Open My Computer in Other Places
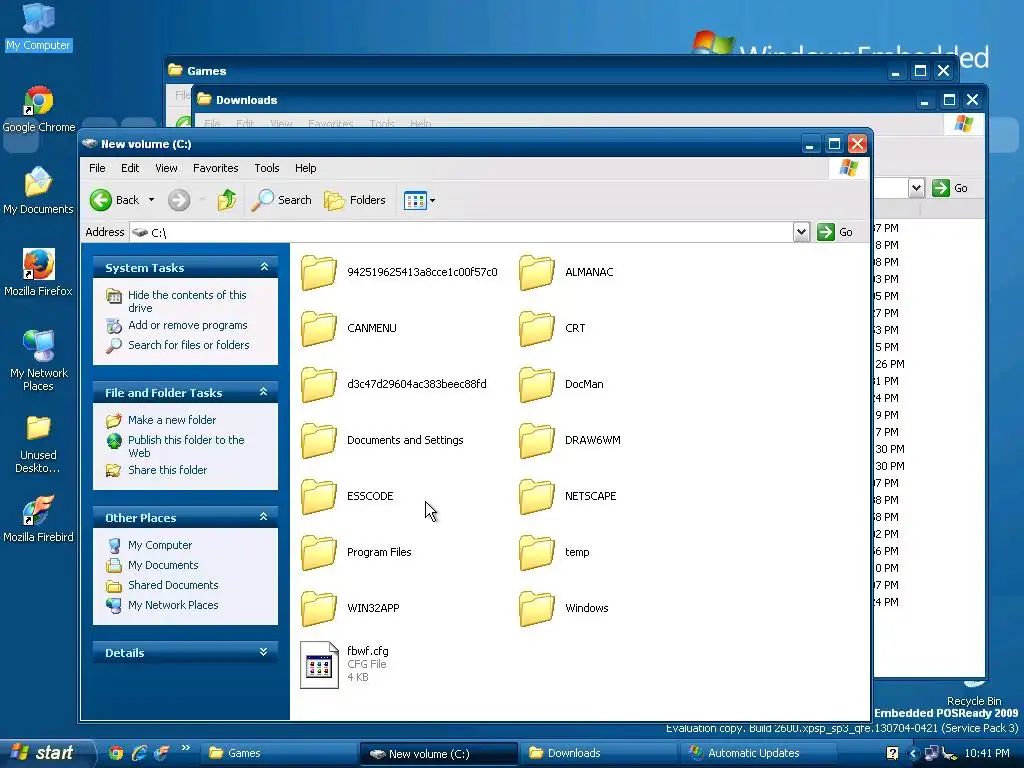The height and width of the screenshot is (768, 1024). click(x=160, y=545)
